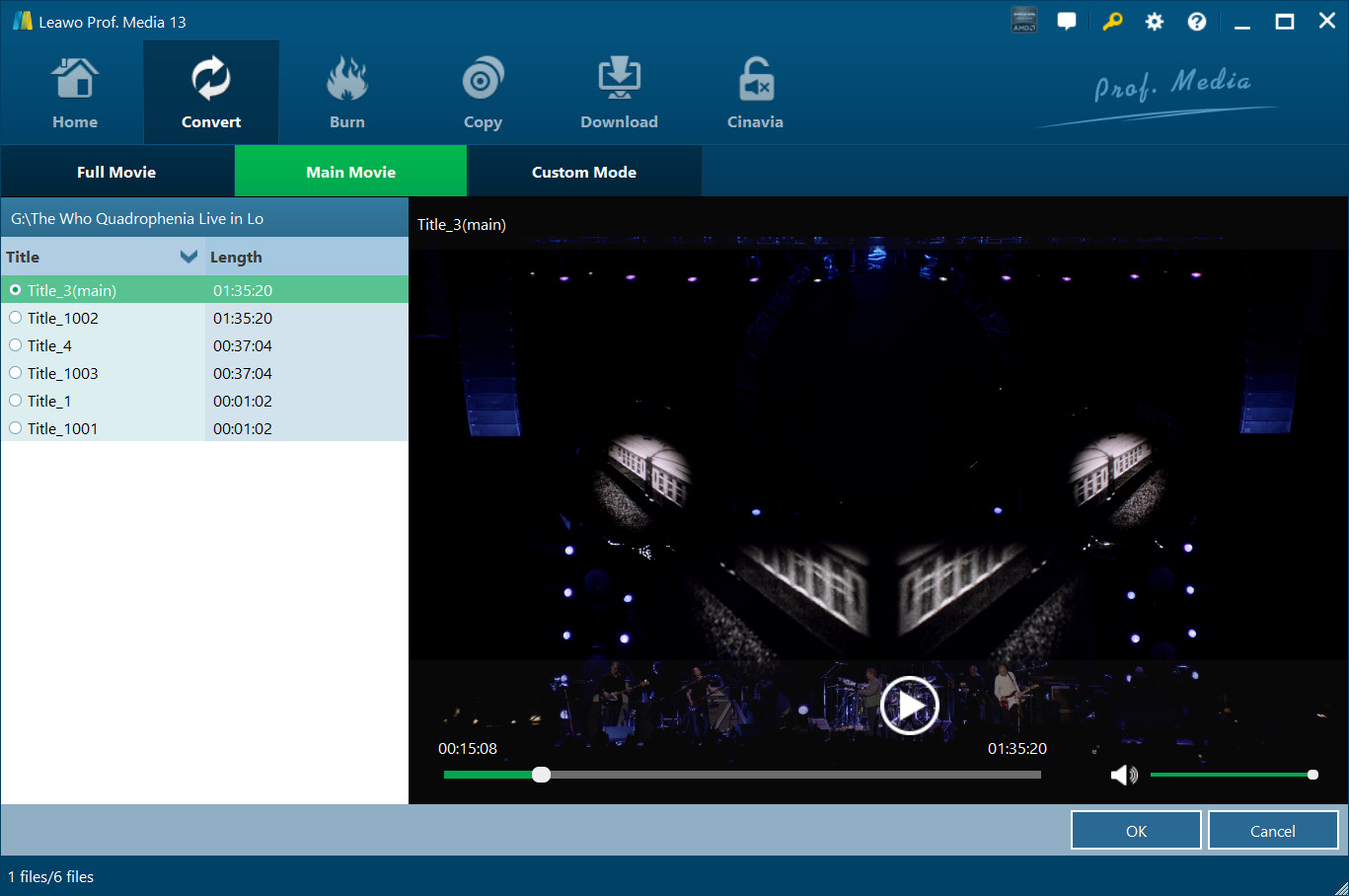
Task: Open the feedback chat icon
Action: point(1067,21)
